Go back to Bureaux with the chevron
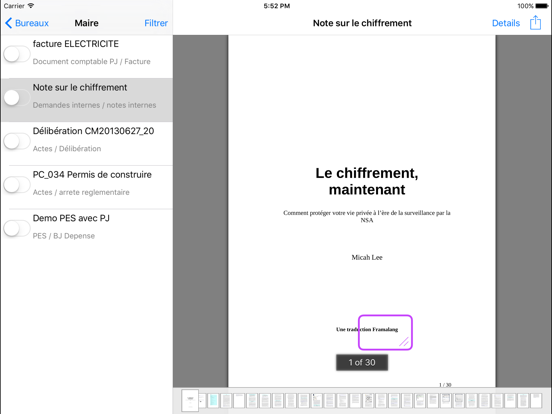This screenshot has width=552, height=414. (x=27, y=23)
